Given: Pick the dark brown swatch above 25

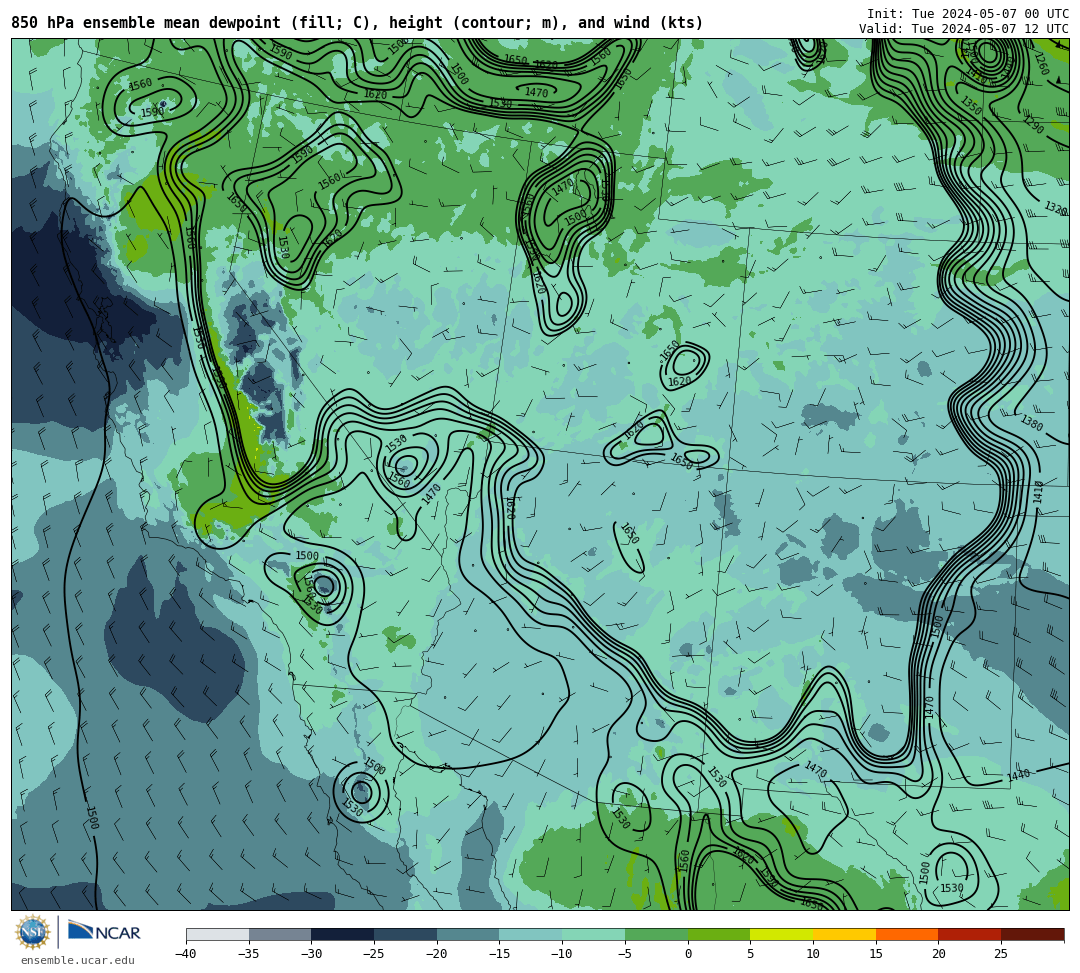Looking at the screenshot, I should (1032, 934).
